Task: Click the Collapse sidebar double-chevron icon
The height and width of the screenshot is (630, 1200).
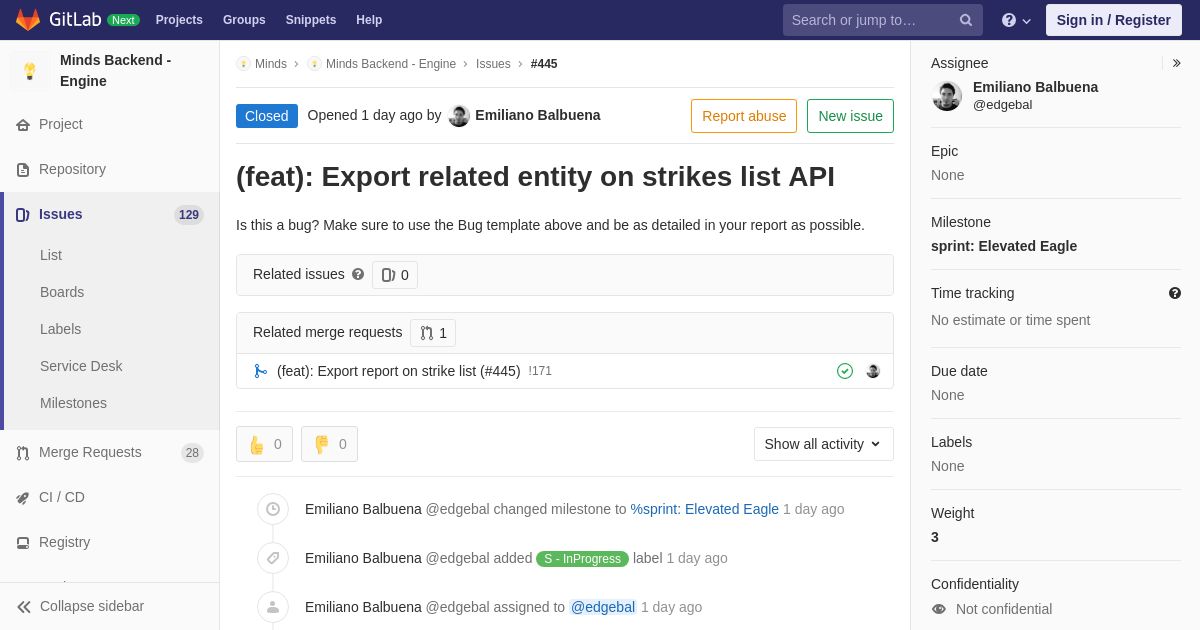Action: 24,607
